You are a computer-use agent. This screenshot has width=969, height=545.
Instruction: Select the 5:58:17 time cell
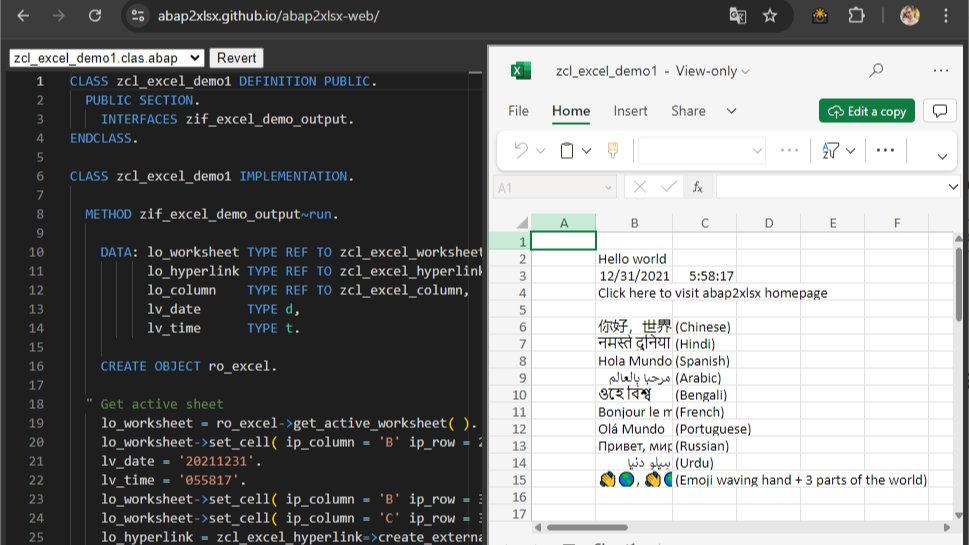705,276
